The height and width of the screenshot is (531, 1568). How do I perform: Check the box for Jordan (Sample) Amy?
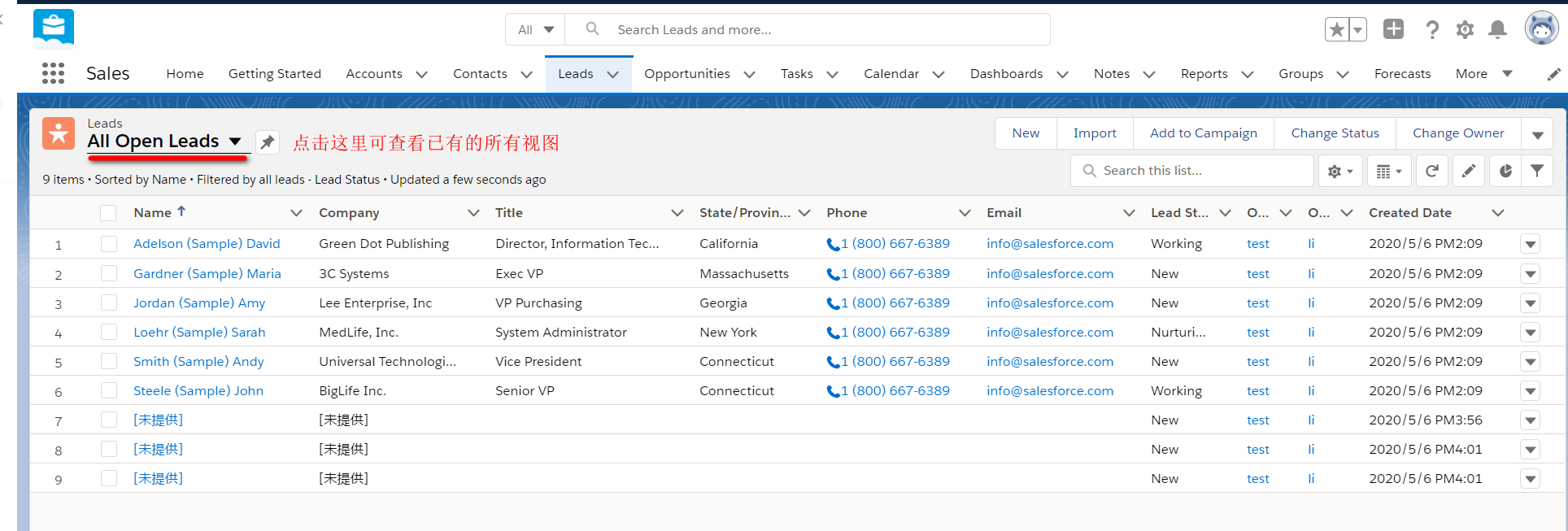pyautogui.click(x=108, y=302)
